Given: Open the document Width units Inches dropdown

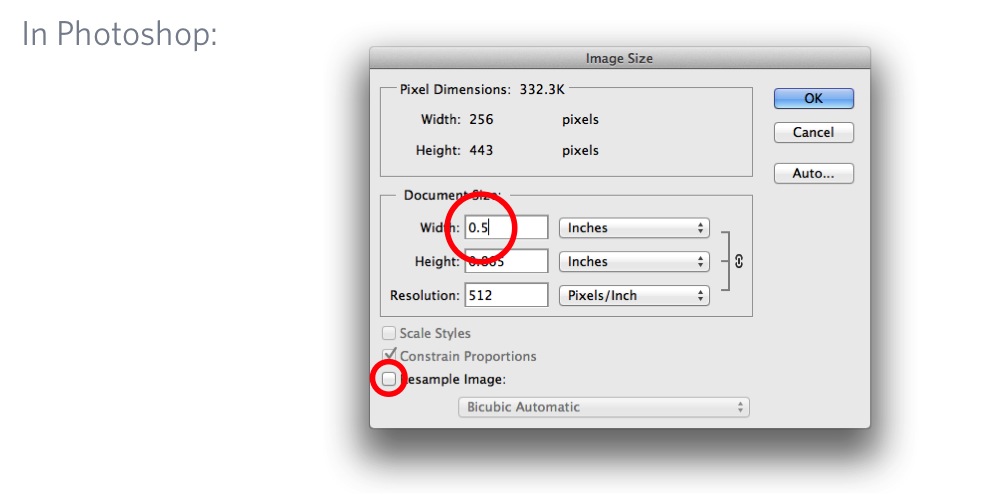Looking at the screenshot, I should 635,228.
